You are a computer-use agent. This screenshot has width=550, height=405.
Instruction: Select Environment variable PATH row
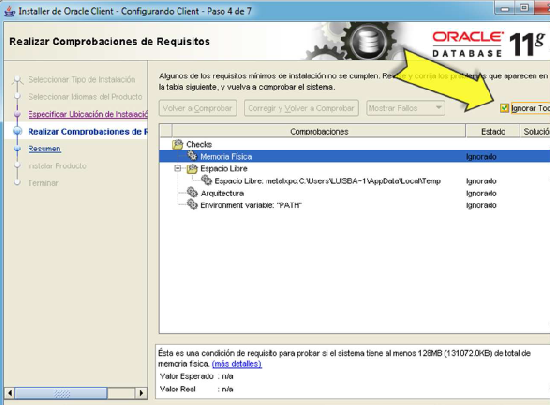coord(354,205)
